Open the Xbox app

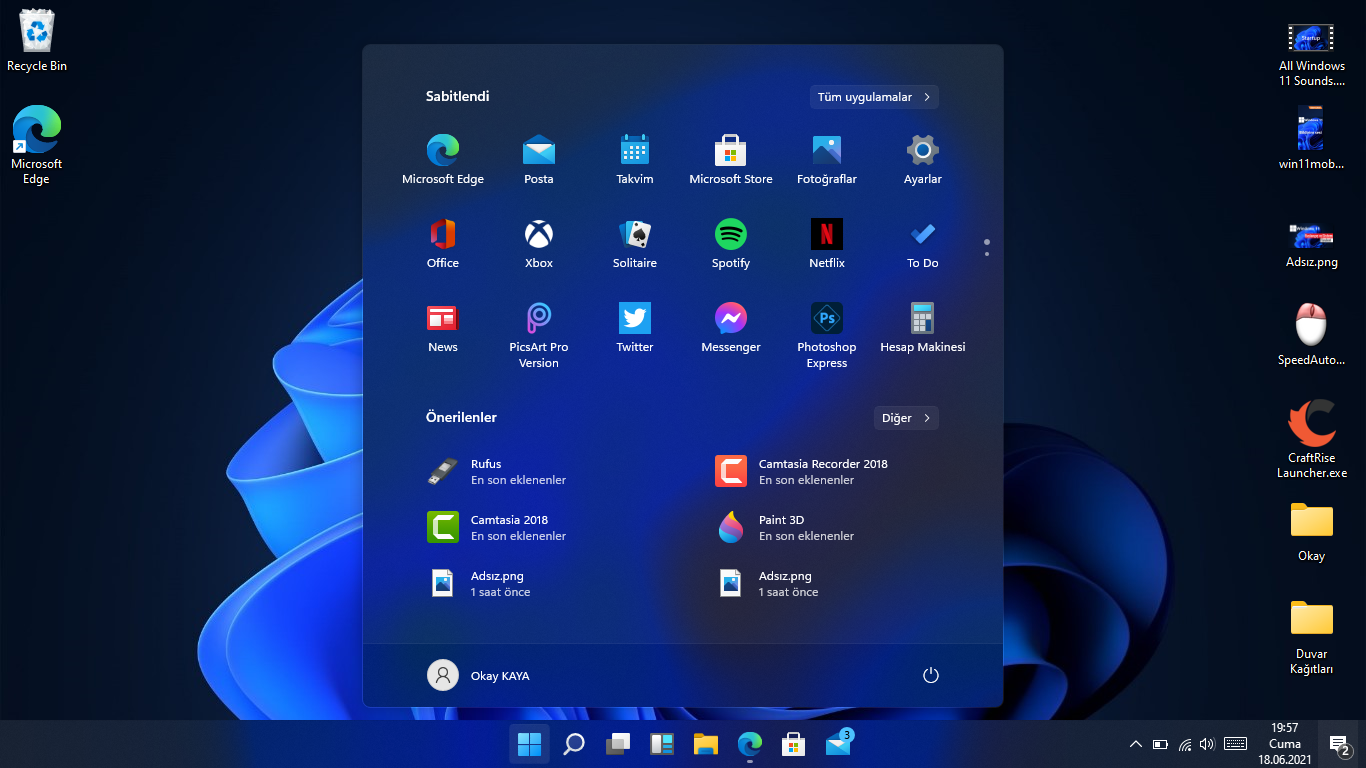539,244
